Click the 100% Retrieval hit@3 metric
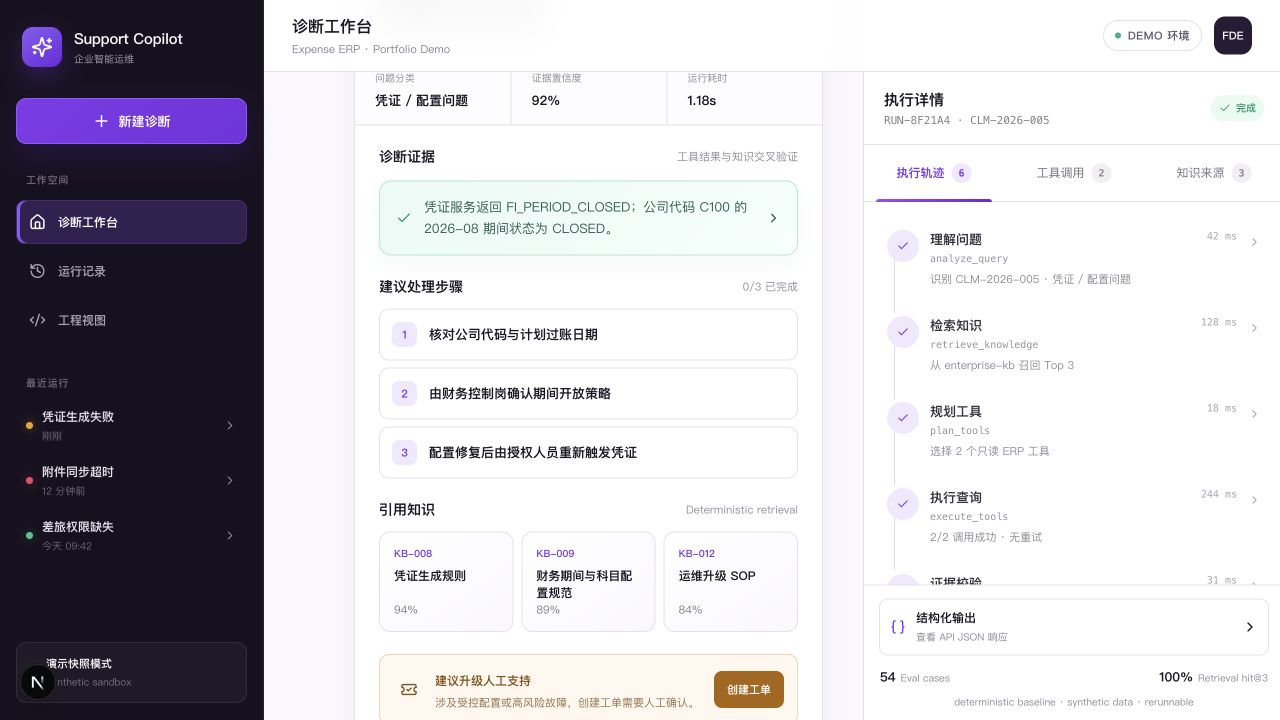Viewport: 1280px width, 720px height. coord(1213,677)
